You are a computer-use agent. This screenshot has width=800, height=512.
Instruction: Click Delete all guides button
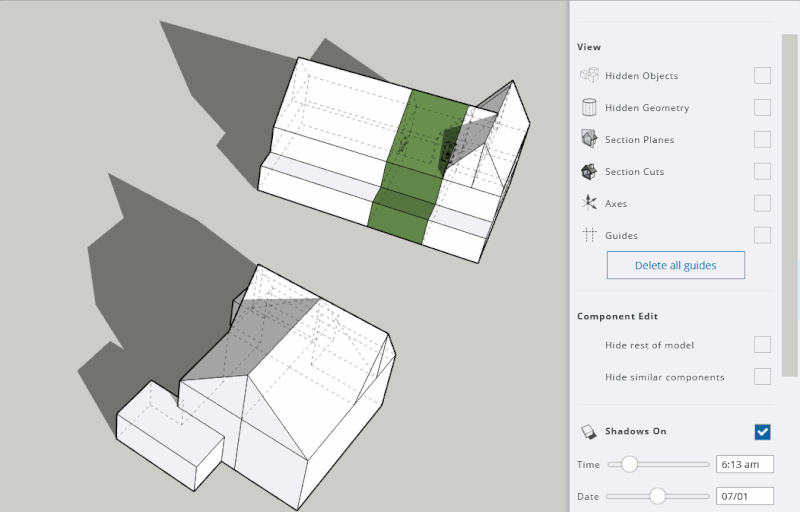pyautogui.click(x=676, y=265)
